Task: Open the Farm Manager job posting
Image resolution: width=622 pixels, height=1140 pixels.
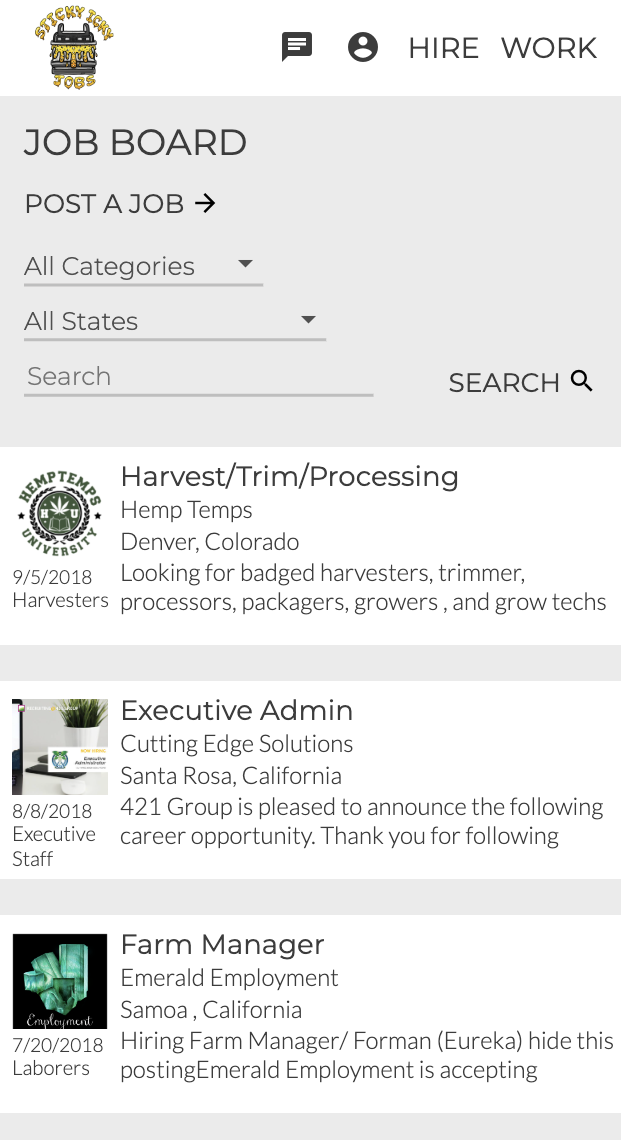Action: tap(222, 944)
